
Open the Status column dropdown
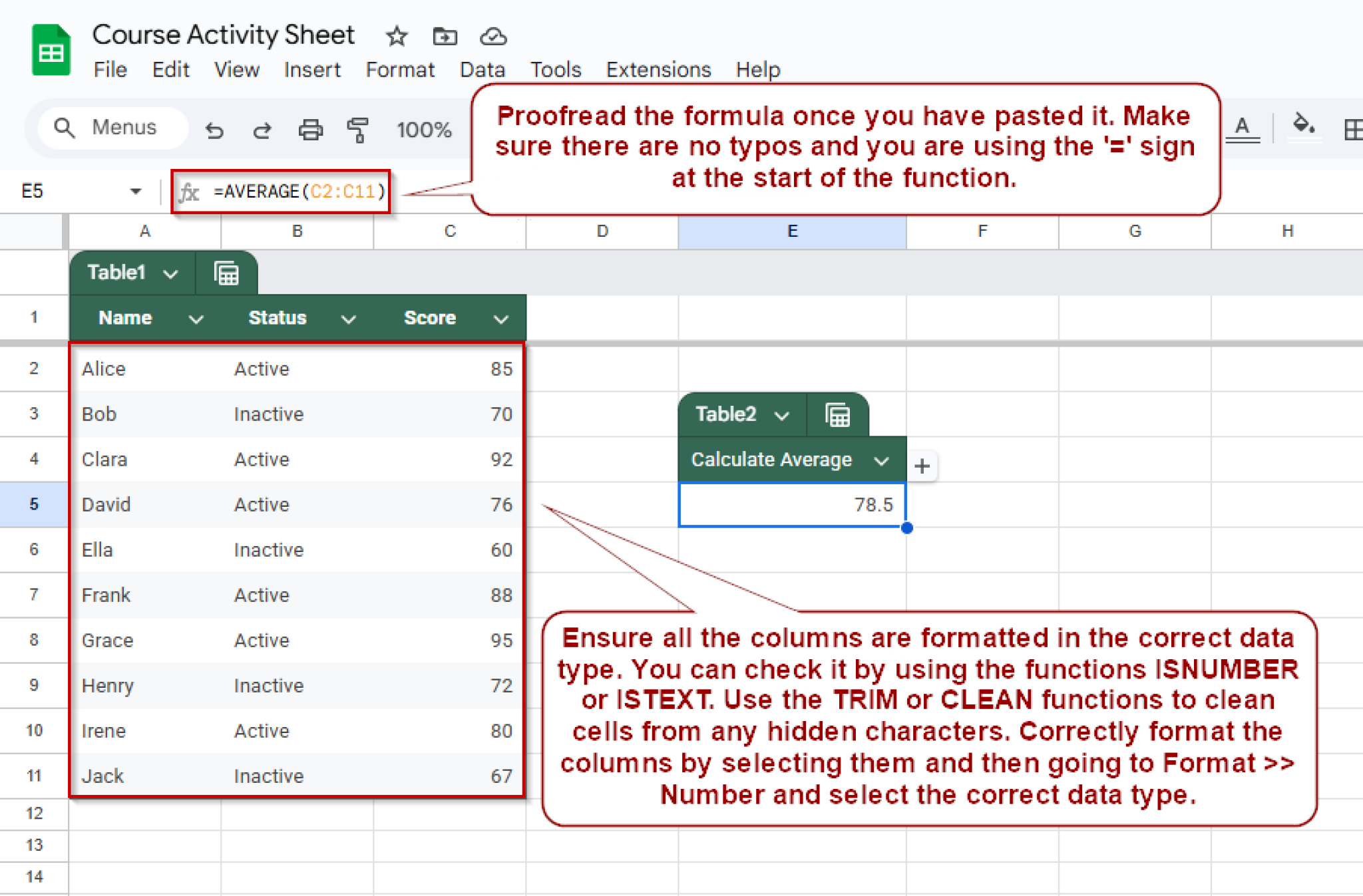coord(348,319)
